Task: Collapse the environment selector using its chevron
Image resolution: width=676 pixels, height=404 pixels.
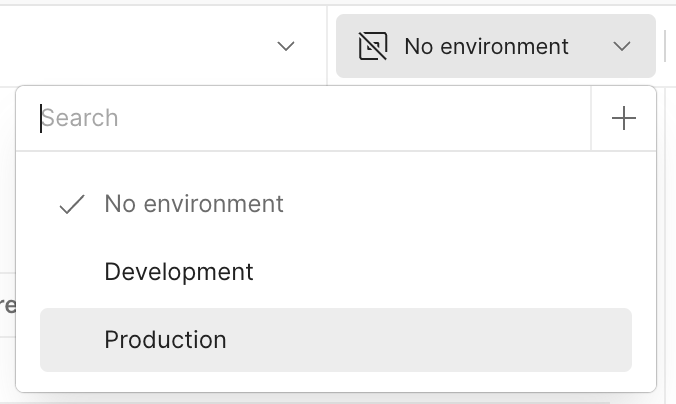Action: coord(622,46)
